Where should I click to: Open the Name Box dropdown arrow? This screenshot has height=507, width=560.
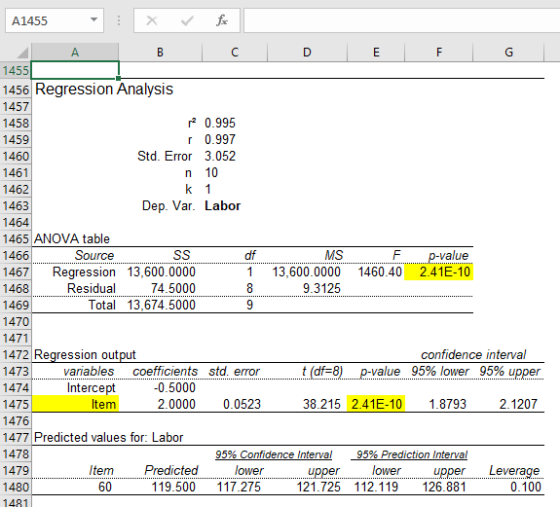pos(94,20)
